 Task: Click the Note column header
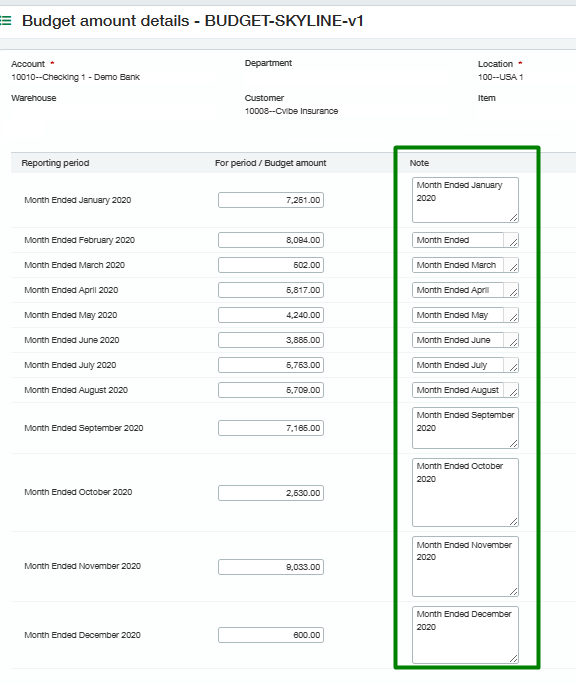[x=419, y=163]
